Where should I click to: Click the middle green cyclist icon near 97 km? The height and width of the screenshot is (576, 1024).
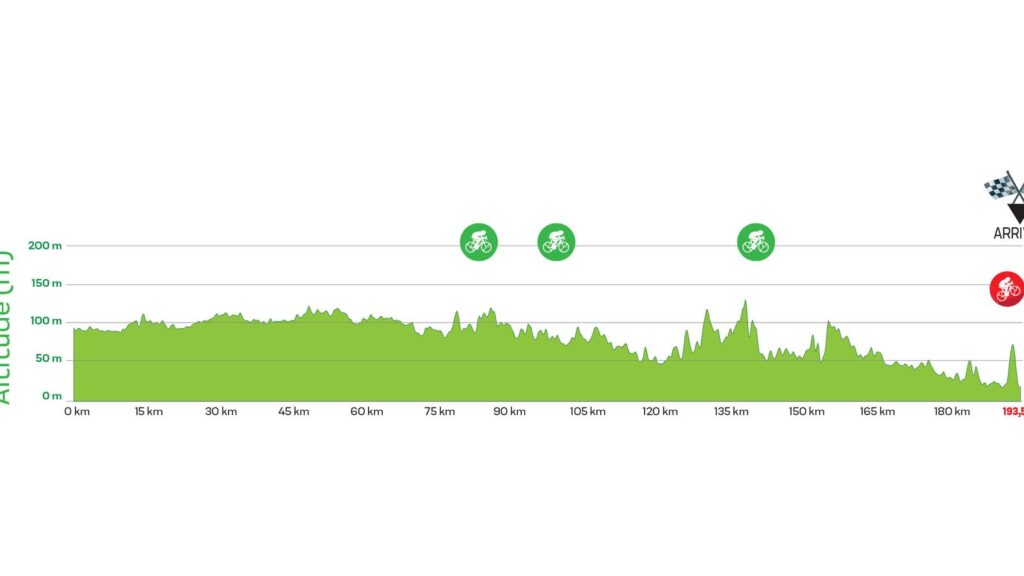(x=556, y=242)
